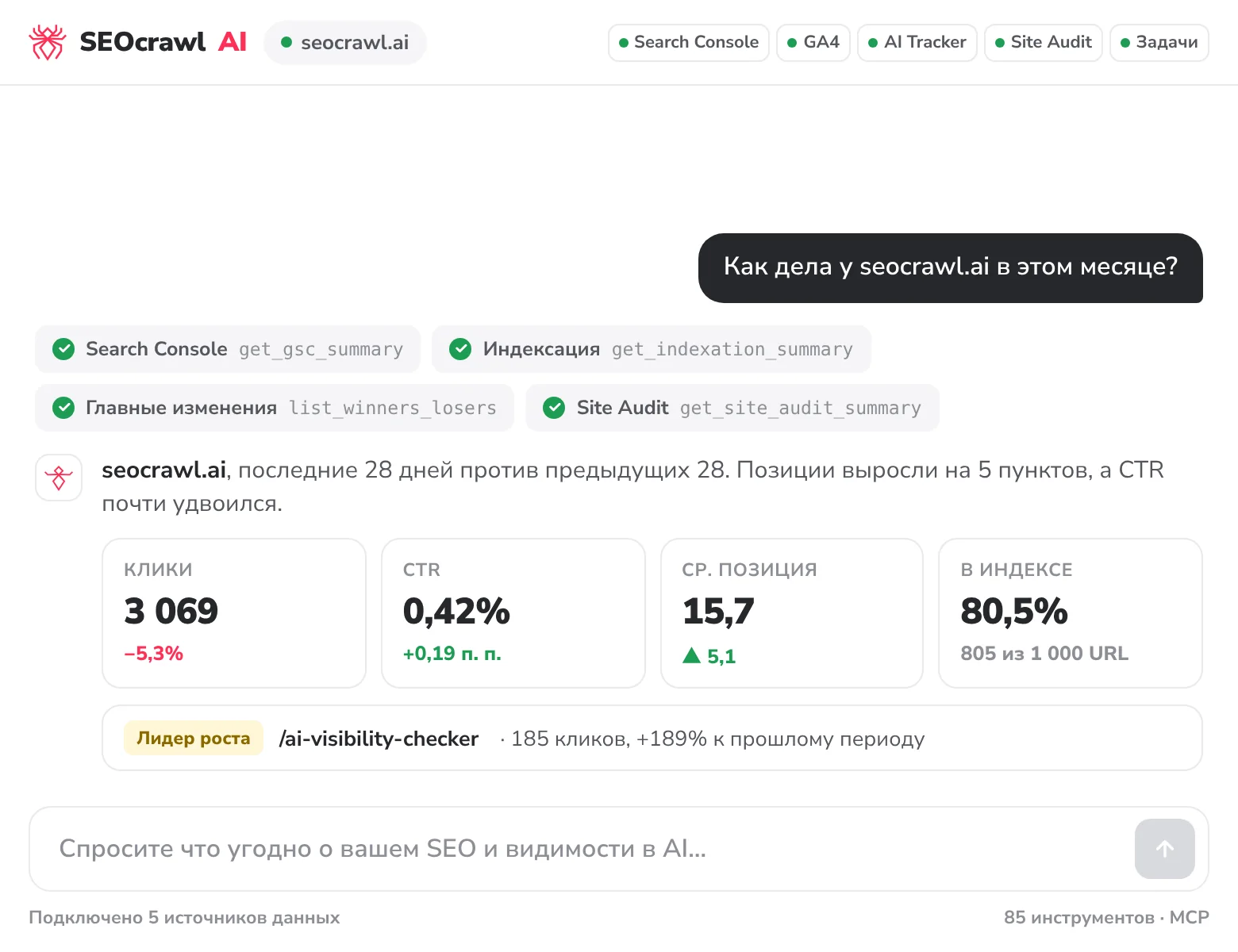Screen dimensions: 1238x952
Task: Click the Ср. позиция metric card
Action: click(x=792, y=613)
